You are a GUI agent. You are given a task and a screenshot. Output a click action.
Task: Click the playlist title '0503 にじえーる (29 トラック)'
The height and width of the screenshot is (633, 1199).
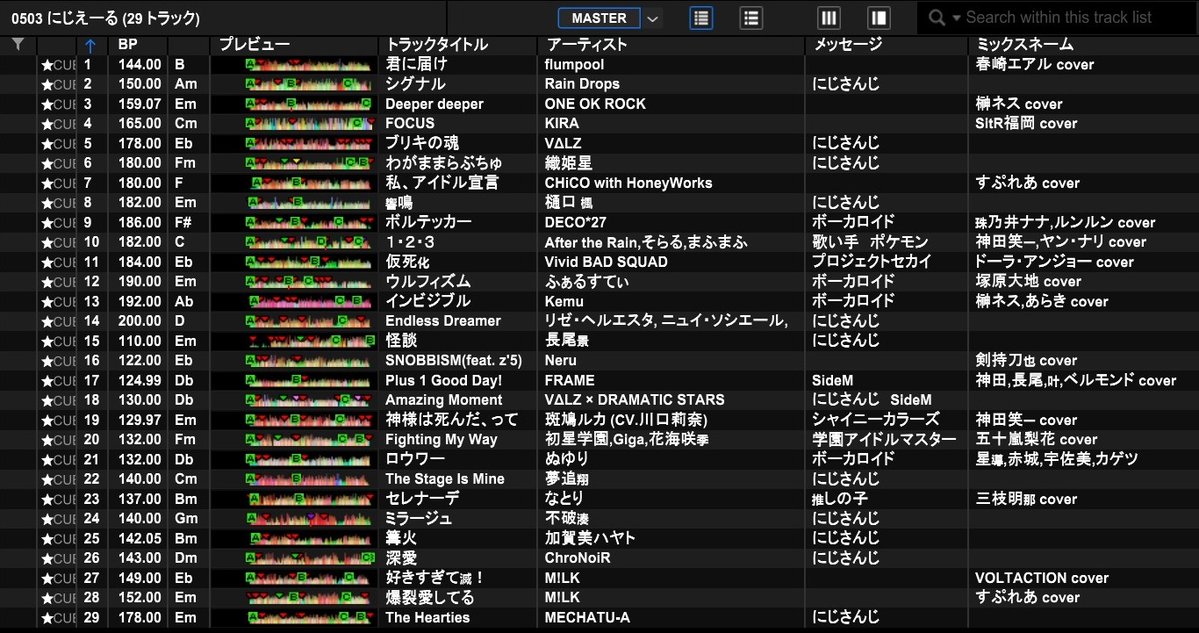click(105, 18)
